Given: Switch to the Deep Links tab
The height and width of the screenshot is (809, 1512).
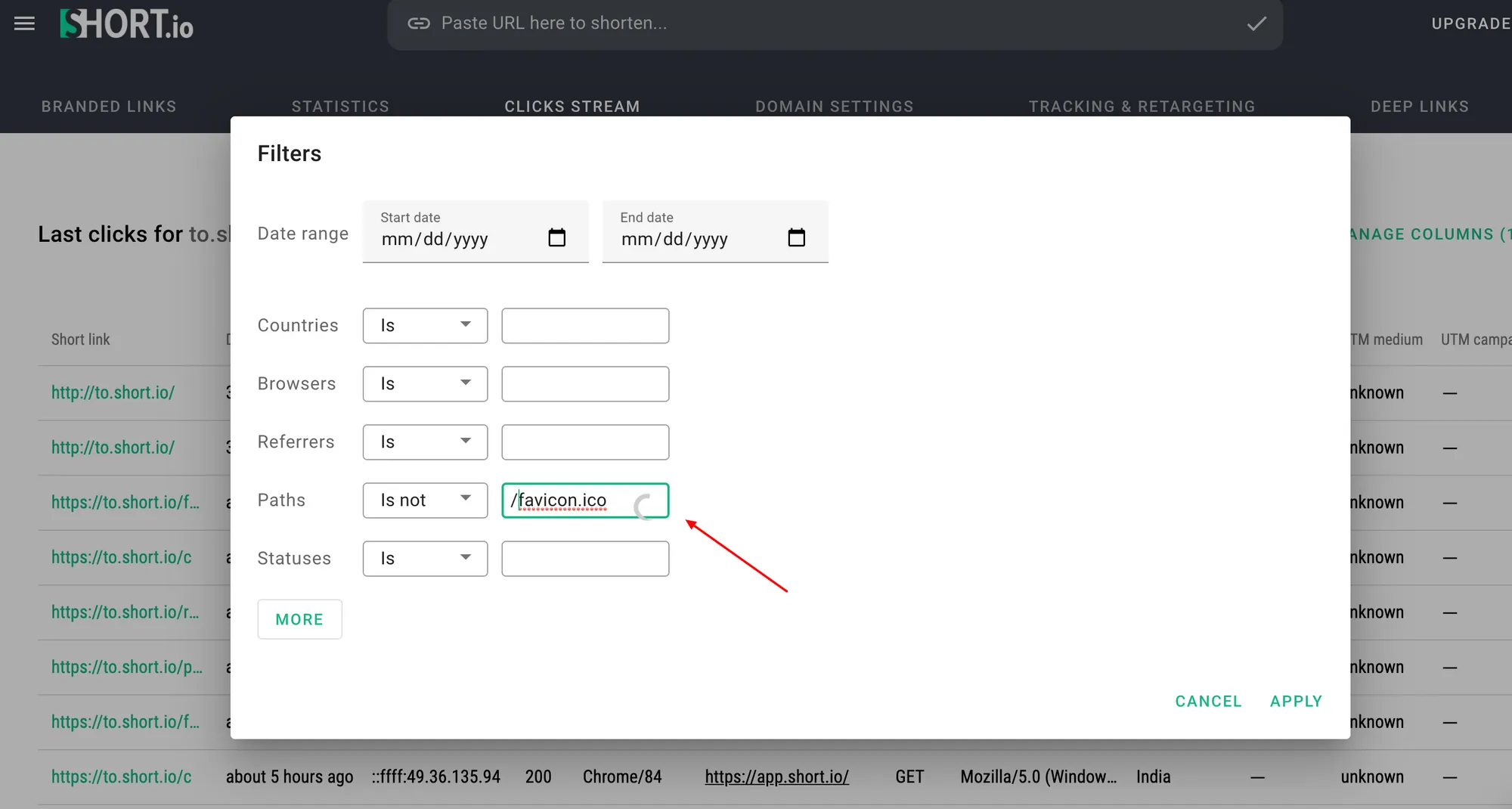Looking at the screenshot, I should tap(1420, 107).
